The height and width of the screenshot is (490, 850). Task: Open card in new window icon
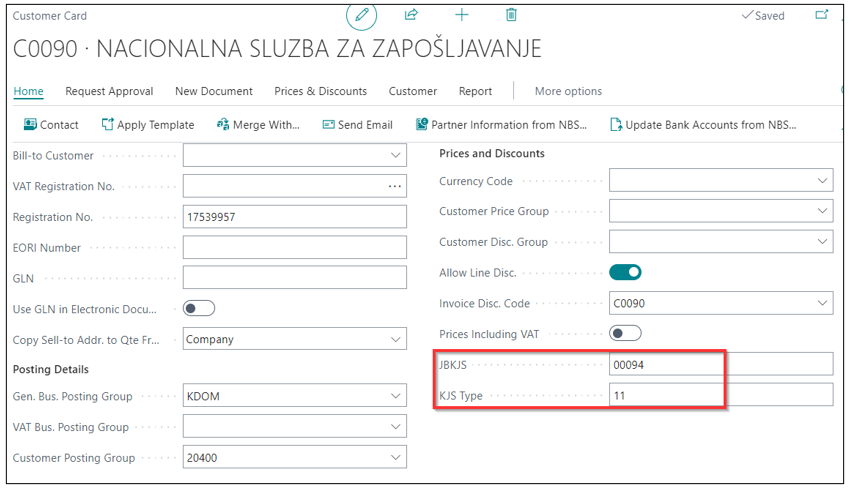822,15
